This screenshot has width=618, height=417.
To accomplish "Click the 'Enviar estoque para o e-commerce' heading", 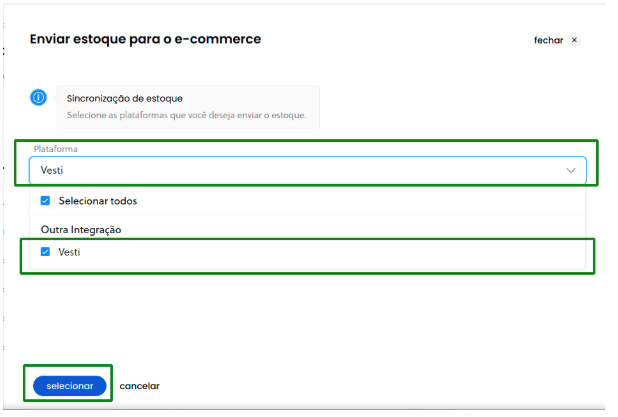I will [x=145, y=39].
